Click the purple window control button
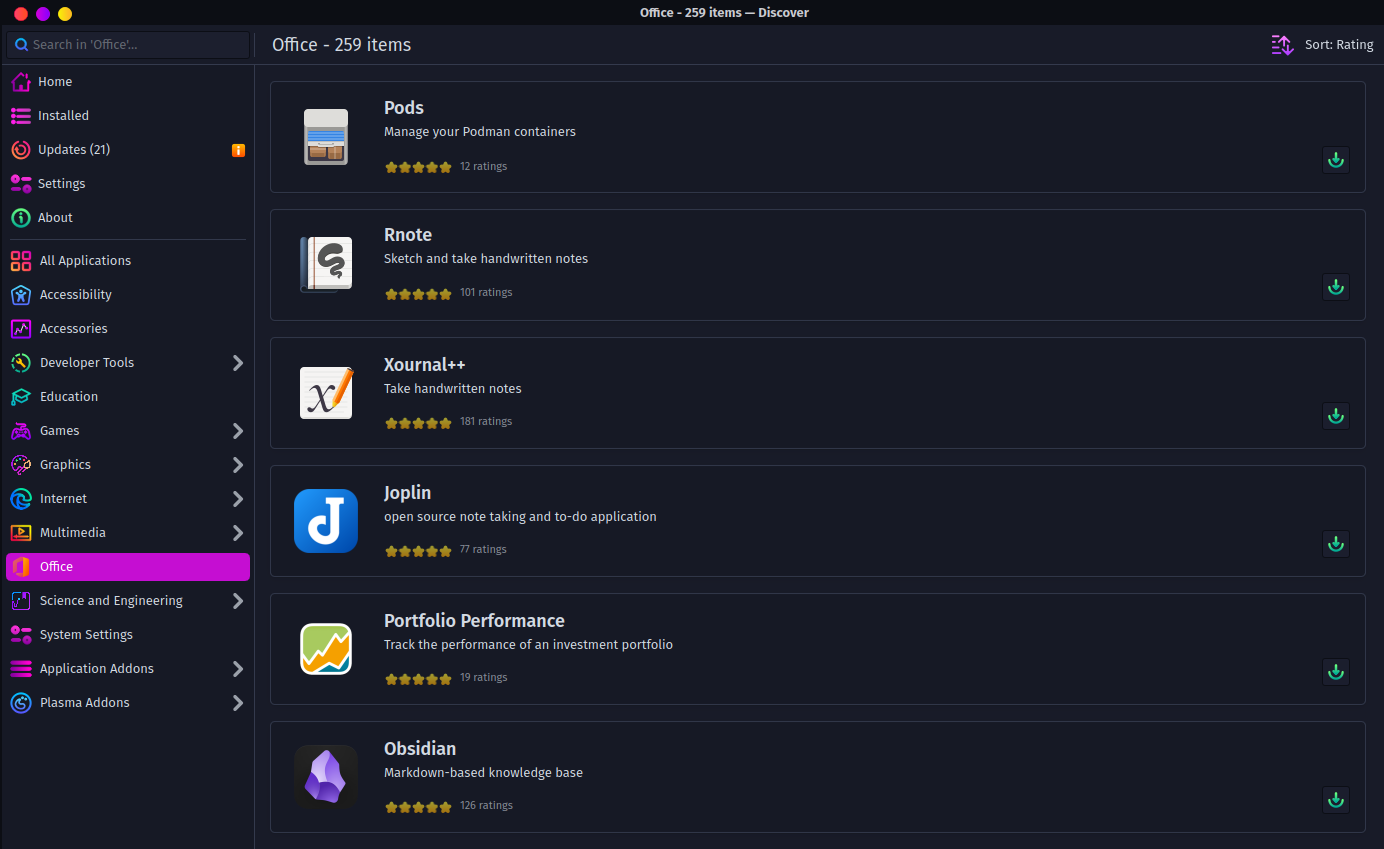This screenshot has height=849, width=1384. [x=43, y=14]
